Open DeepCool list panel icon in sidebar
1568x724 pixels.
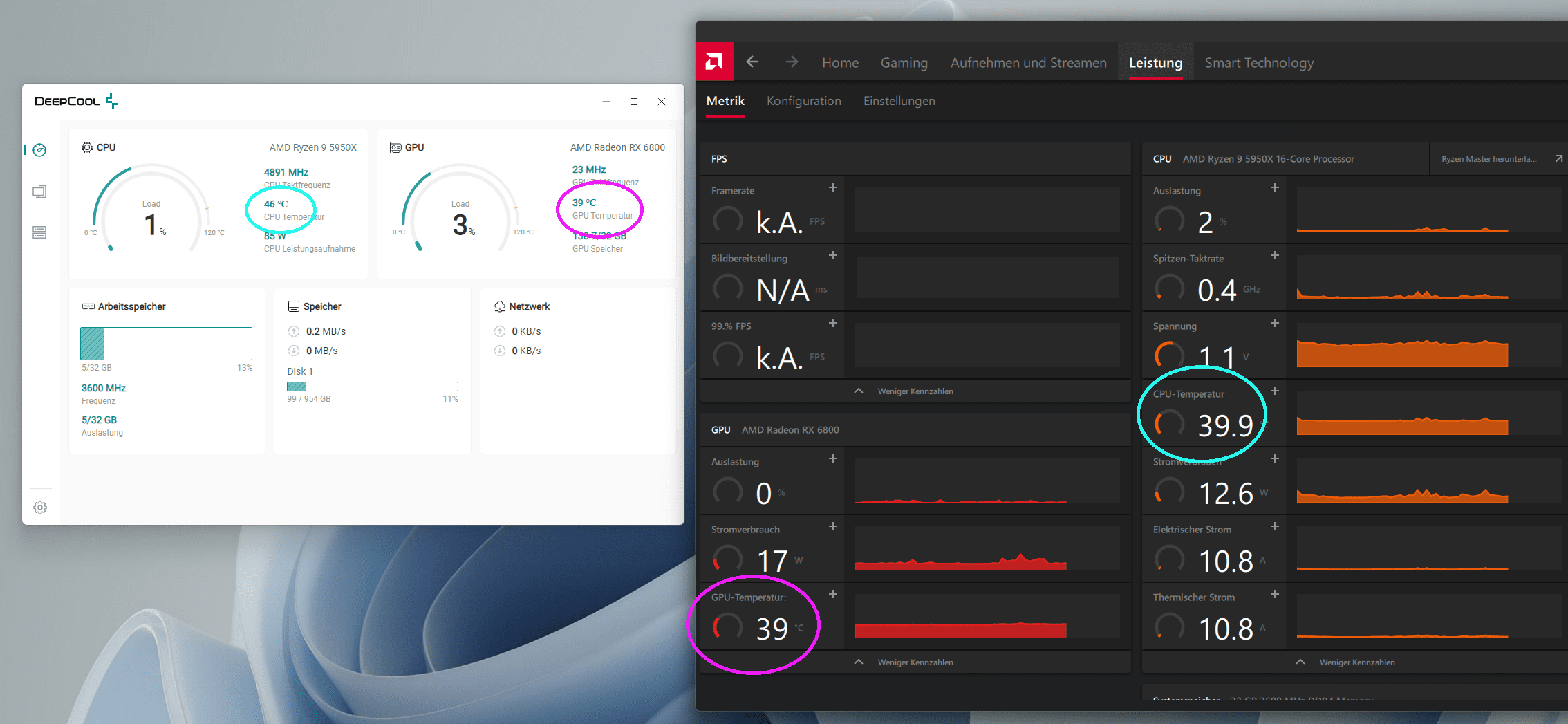point(39,232)
